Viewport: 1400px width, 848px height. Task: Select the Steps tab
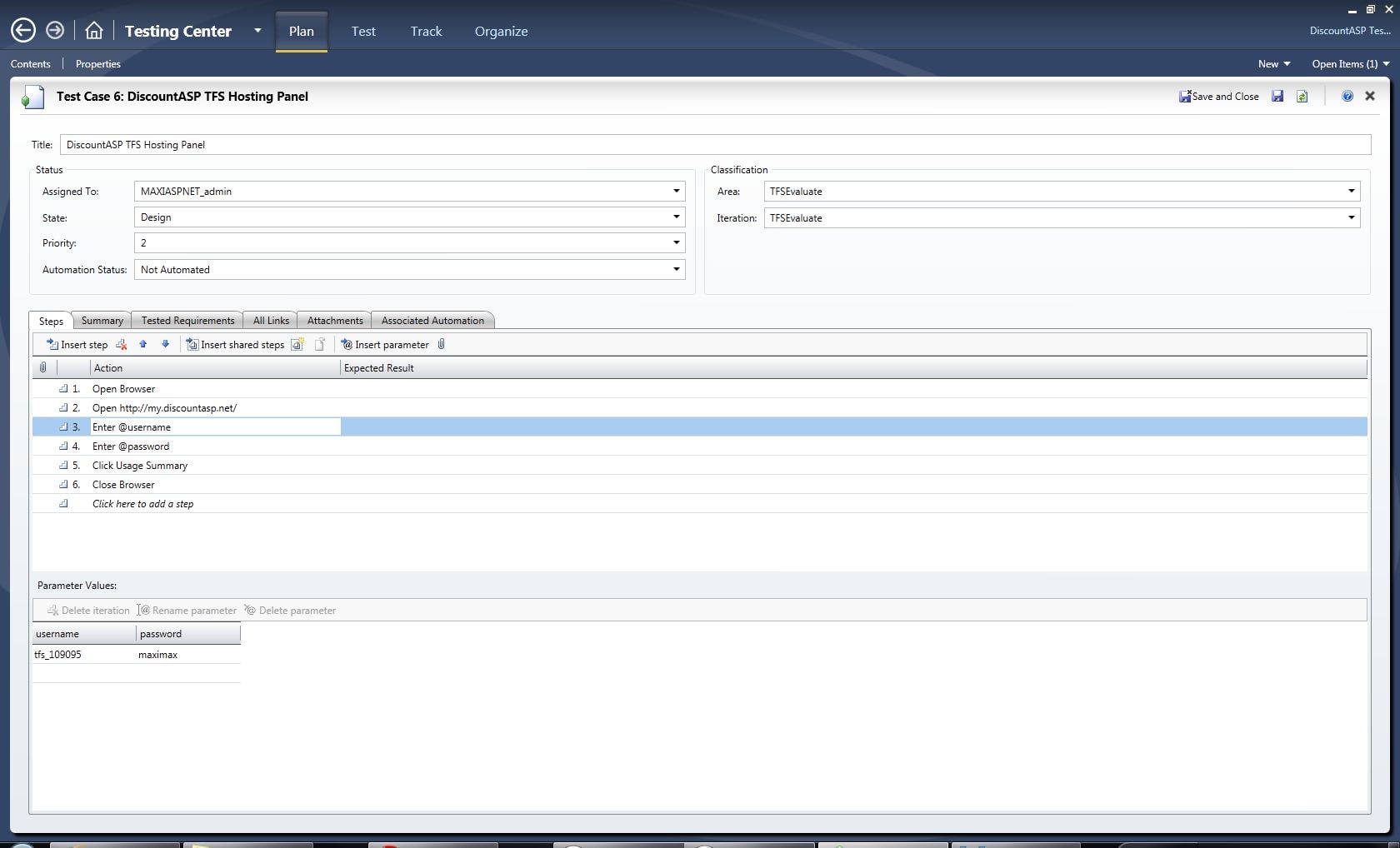(x=51, y=321)
